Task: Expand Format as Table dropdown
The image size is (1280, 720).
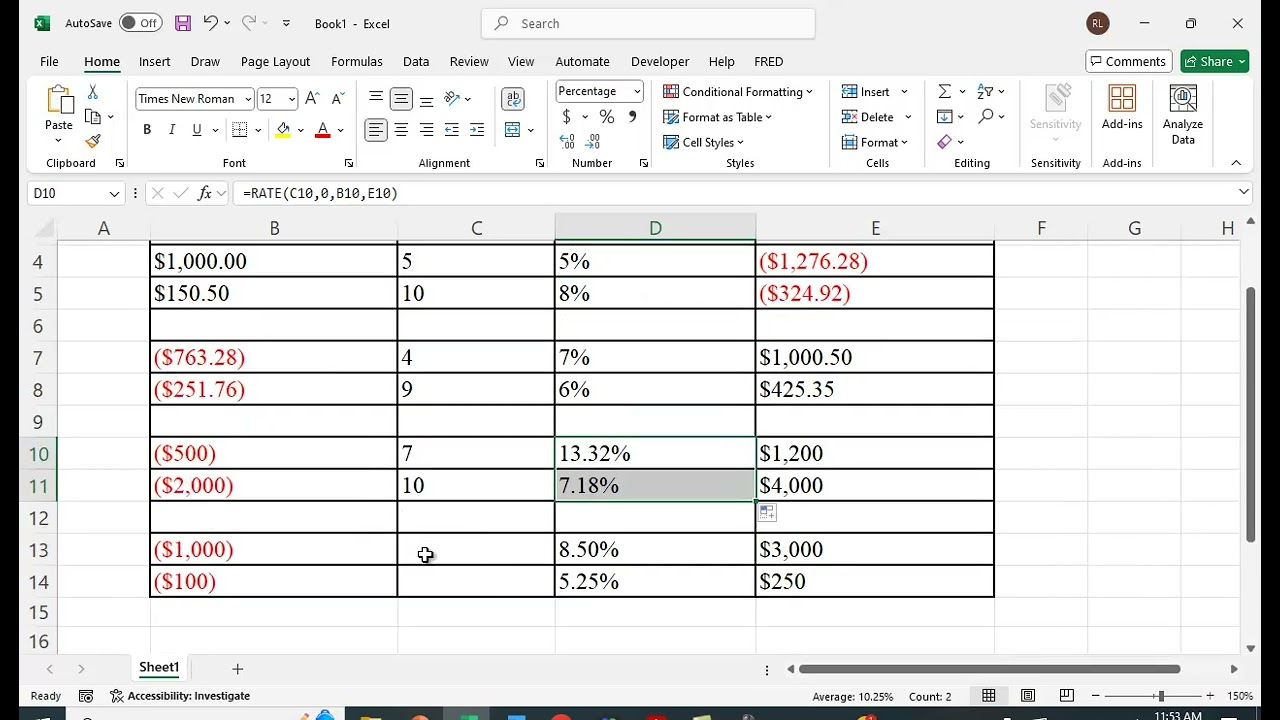Action: pyautogui.click(x=768, y=118)
